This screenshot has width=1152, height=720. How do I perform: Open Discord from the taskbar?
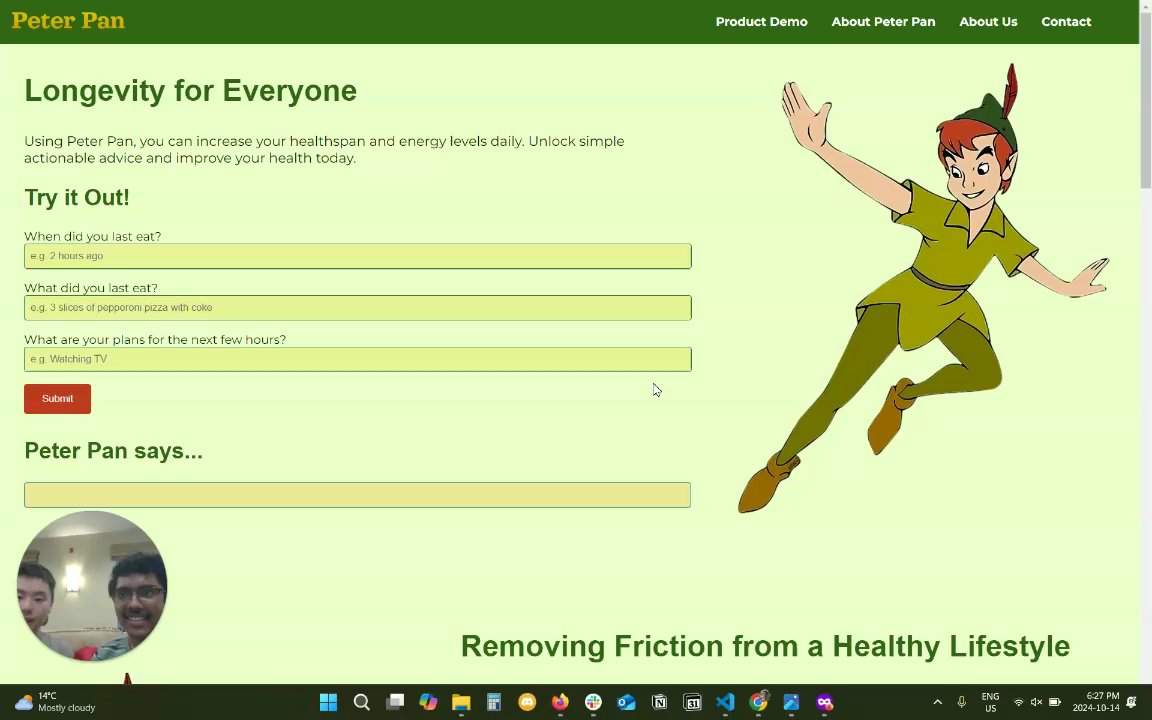point(527,702)
